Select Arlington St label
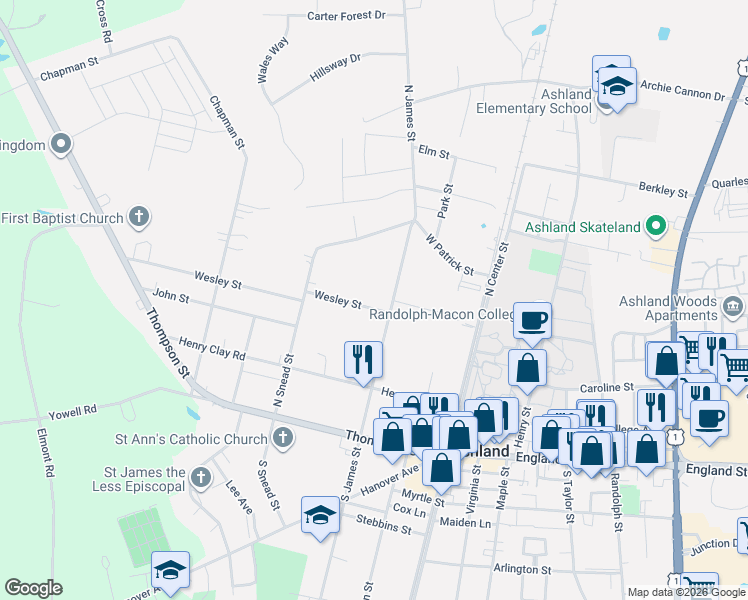This screenshot has height=600, width=748. coord(522,569)
